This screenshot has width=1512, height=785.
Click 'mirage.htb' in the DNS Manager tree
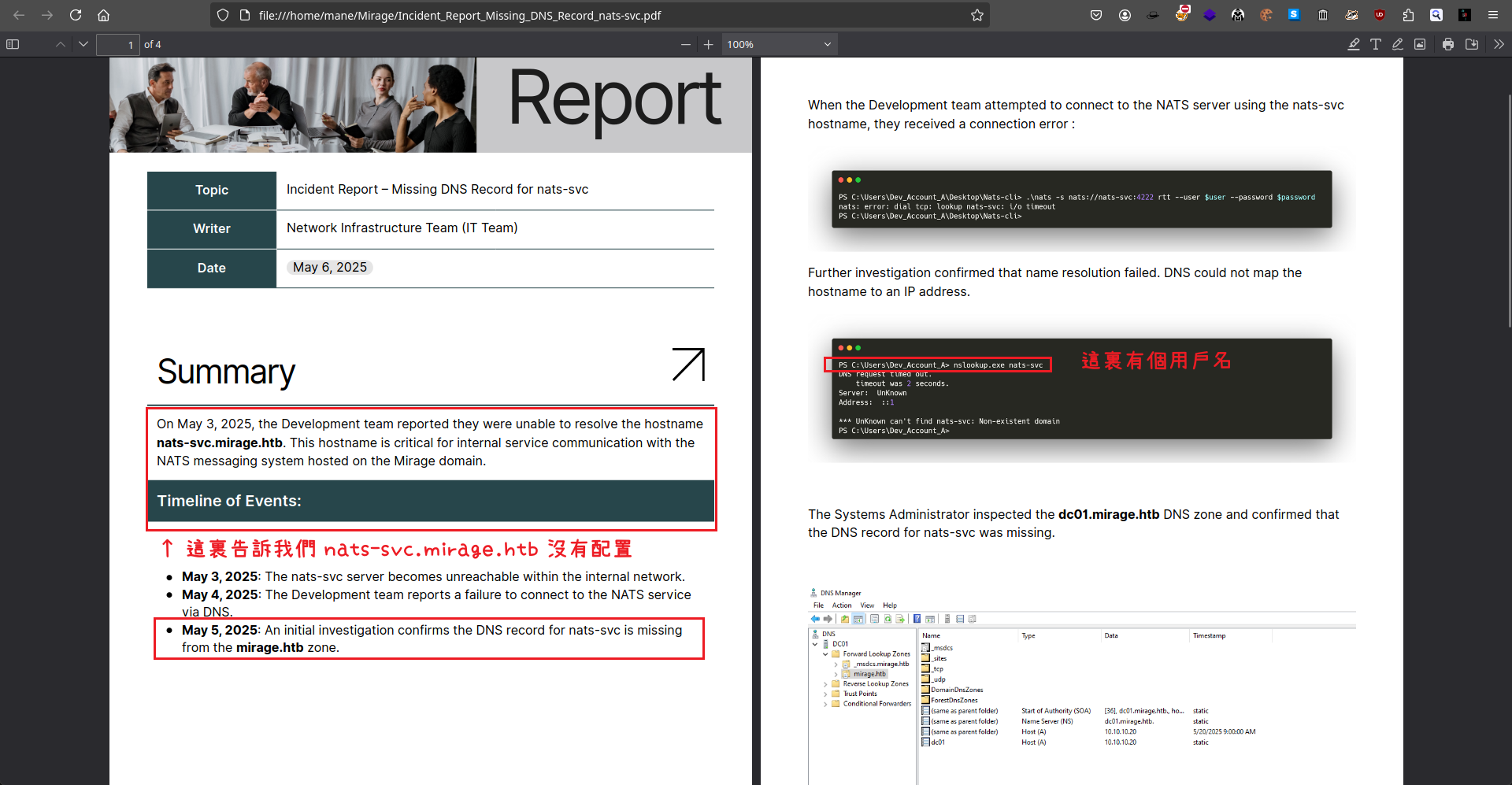(x=870, y=674)
